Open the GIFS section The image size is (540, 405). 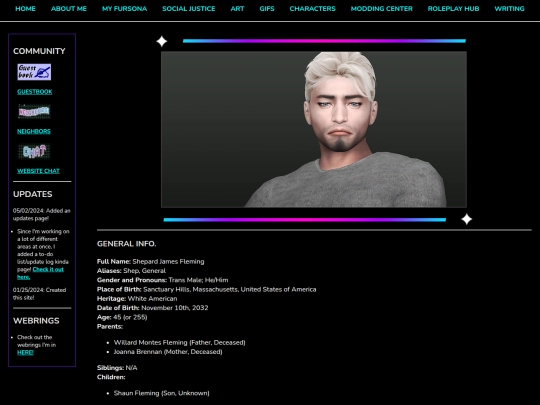267,9
